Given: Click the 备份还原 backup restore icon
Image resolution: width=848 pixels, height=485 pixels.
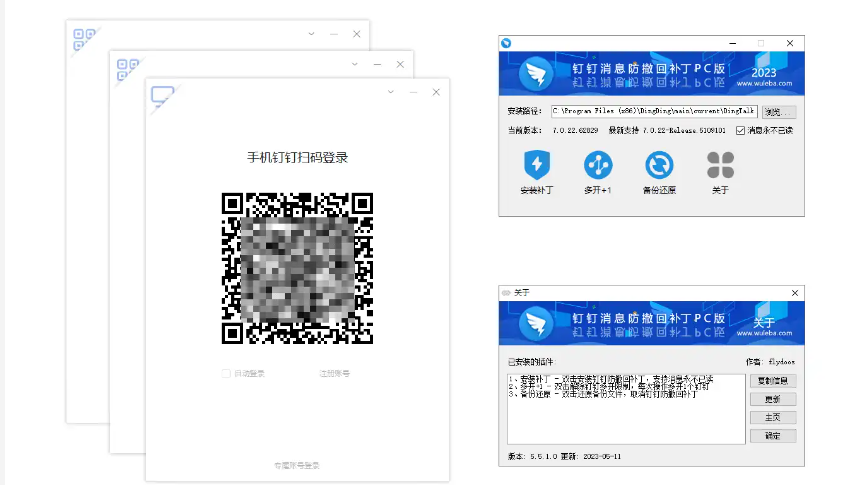Looking at the screenshot, I should pyautogui.click(x=659, y=164).
